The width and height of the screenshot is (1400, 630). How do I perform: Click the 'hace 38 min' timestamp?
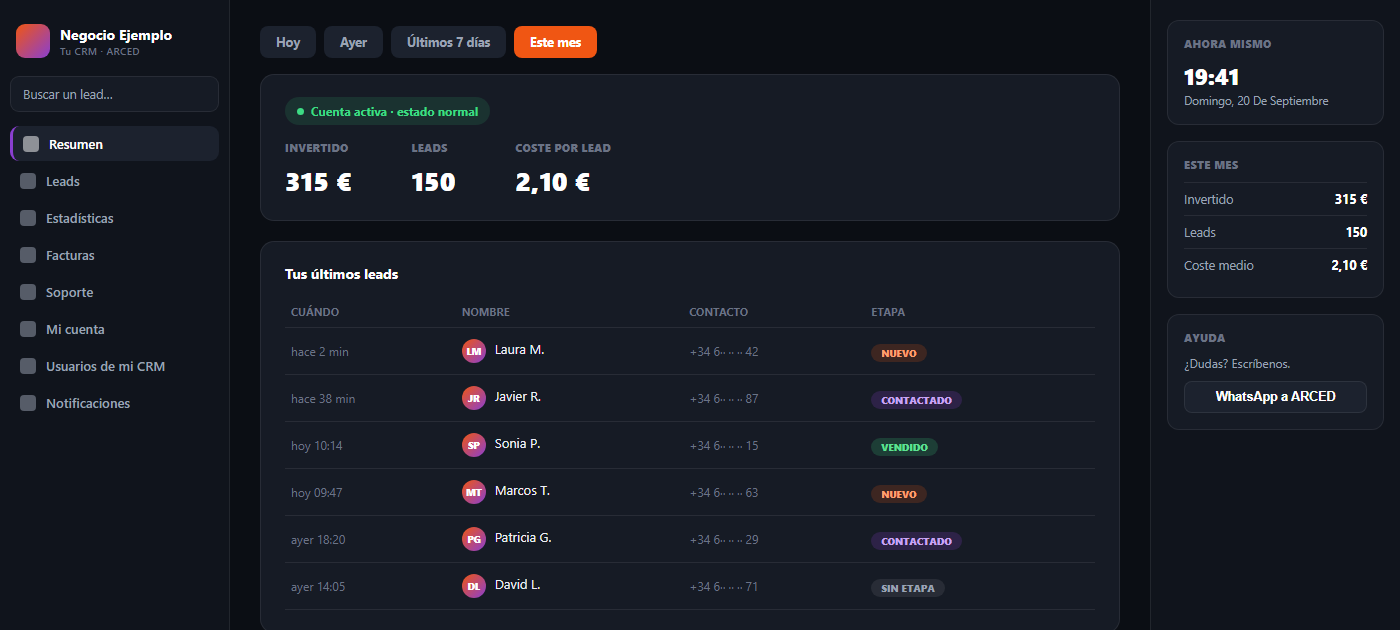[x=323, y=399]
